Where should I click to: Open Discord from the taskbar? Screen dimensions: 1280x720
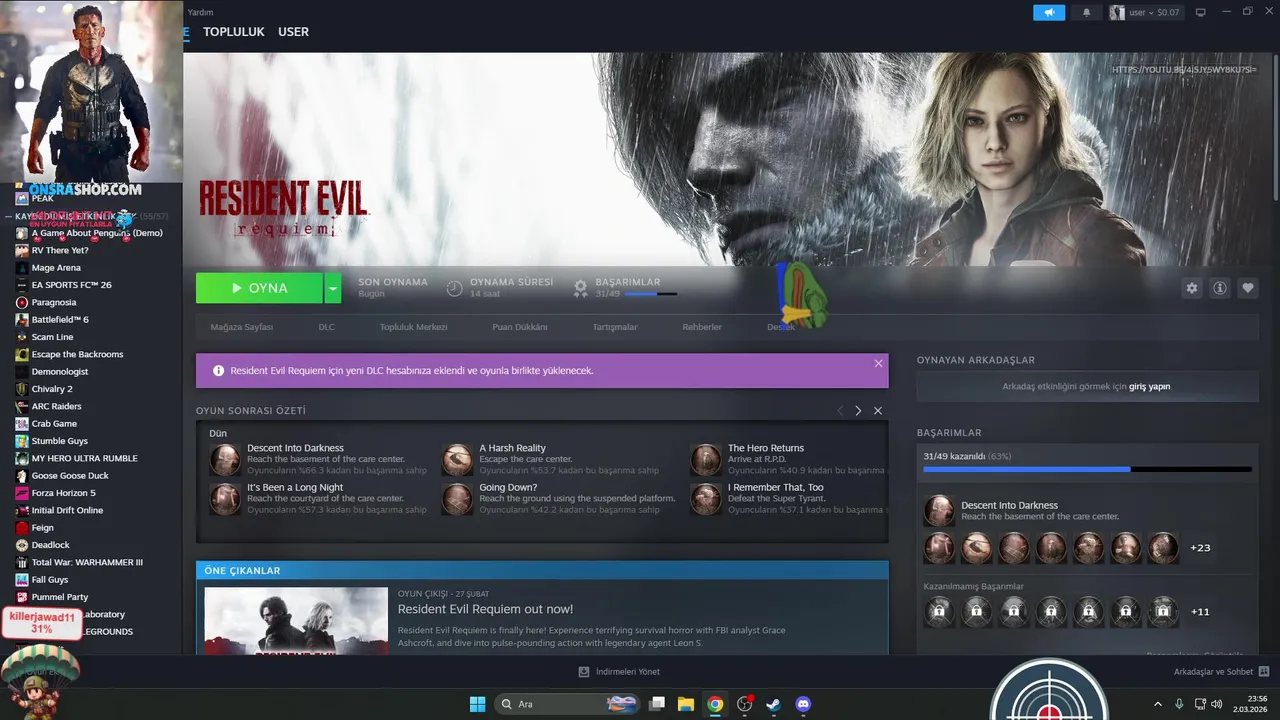[x=802, y=704]
